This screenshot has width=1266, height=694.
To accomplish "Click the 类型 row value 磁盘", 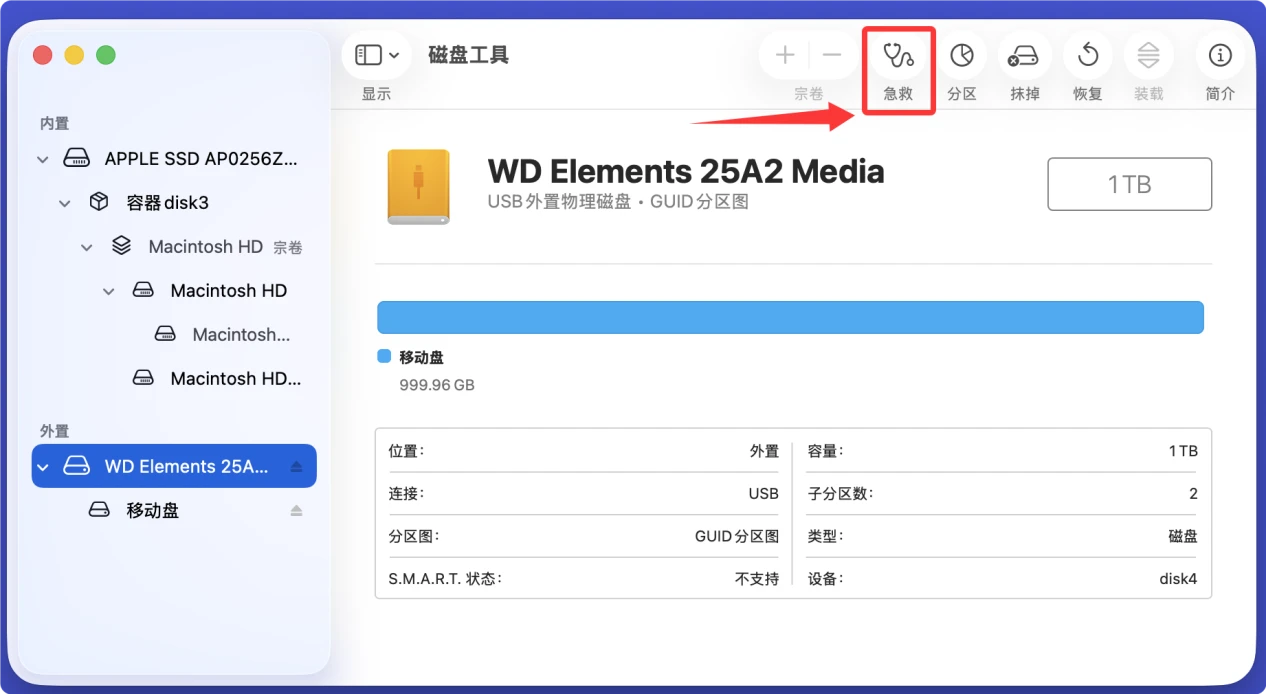I will click(x=1183, y=536).
